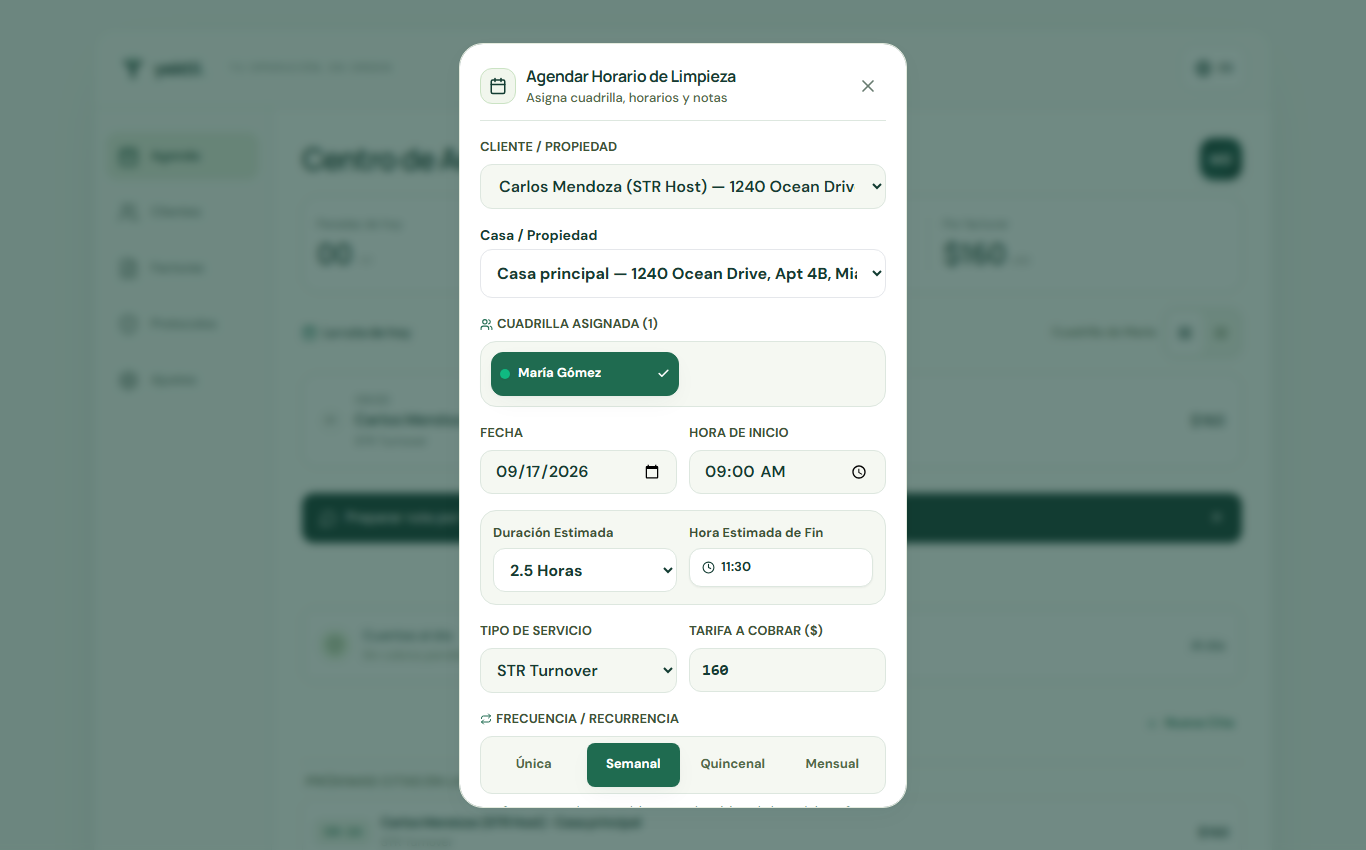Image resolution: width=1366 pixels, height=850 pixels.
Task: Expand the Casa / Propiedad selector
Action: click(x=683, y=274)
